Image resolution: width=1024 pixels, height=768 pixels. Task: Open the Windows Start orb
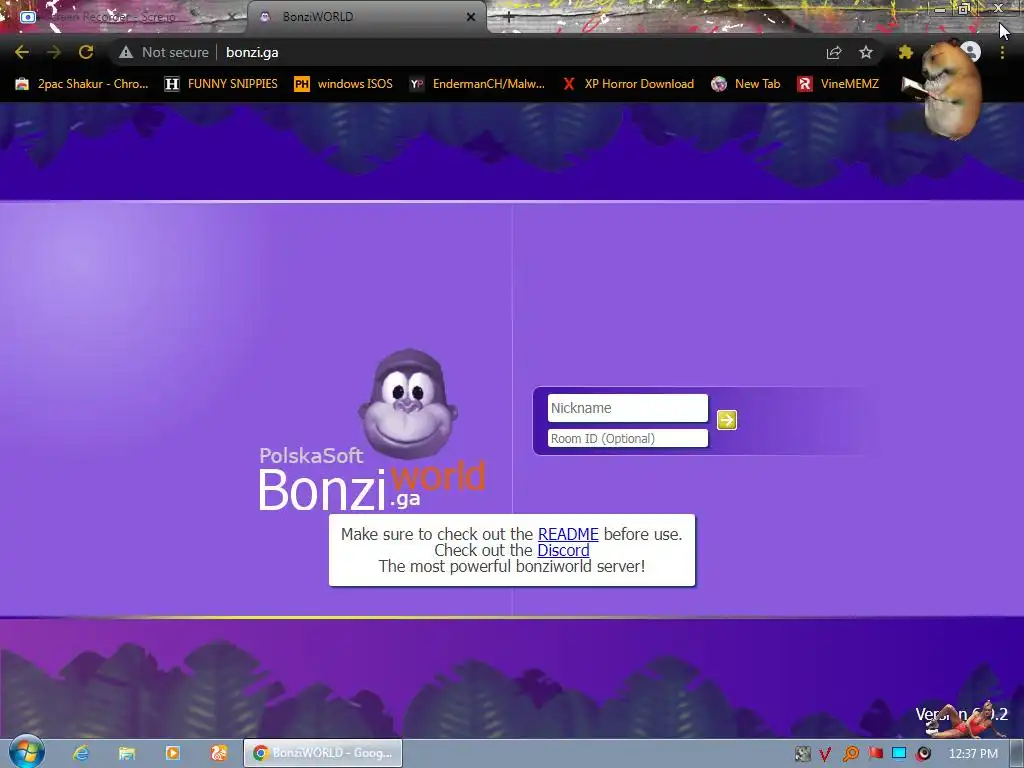[26, 752]
